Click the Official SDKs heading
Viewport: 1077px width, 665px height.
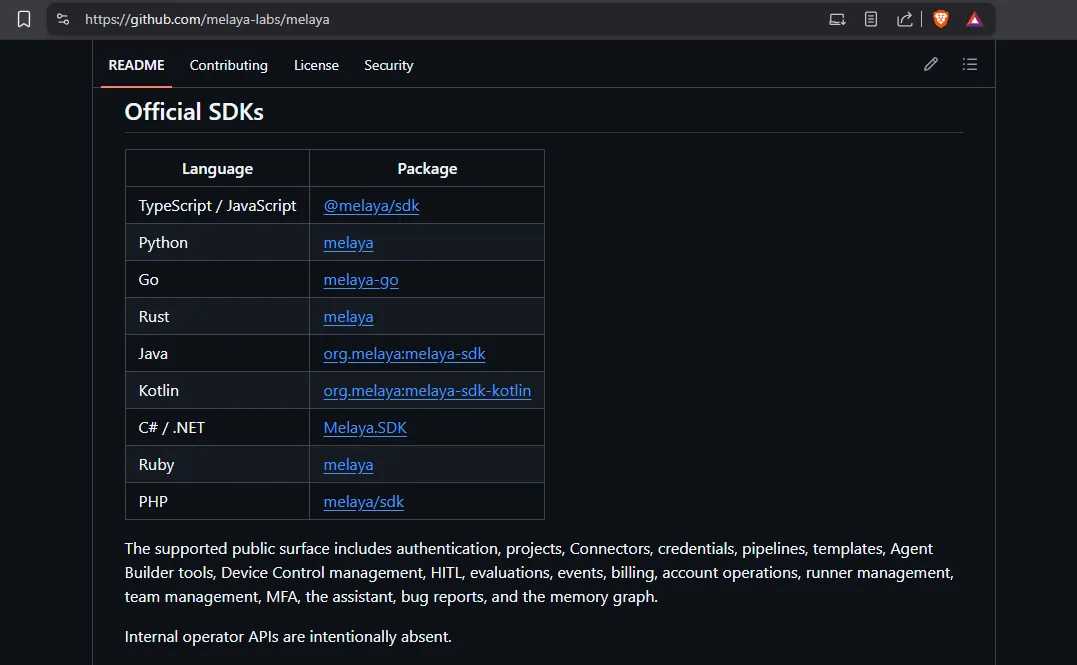coord(194,112)
